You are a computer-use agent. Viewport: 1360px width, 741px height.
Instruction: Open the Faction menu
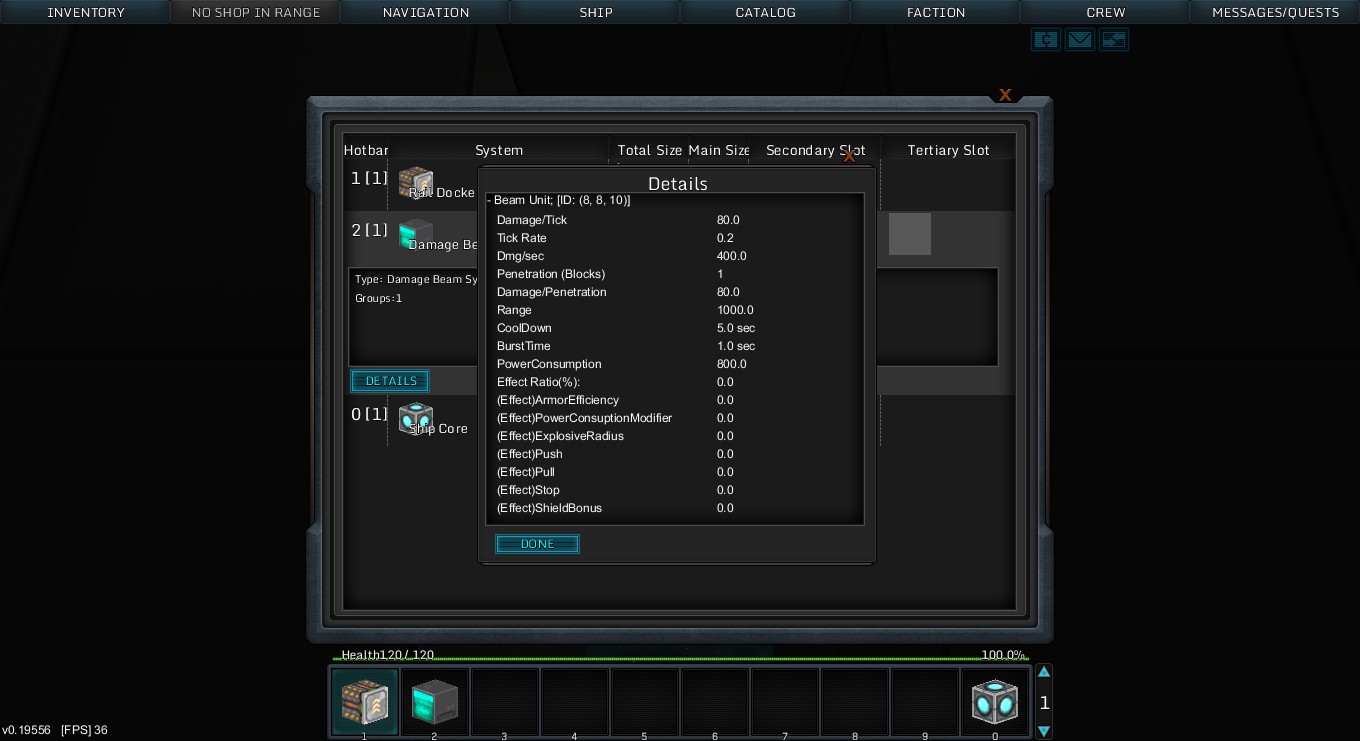[x=936, y=12]
